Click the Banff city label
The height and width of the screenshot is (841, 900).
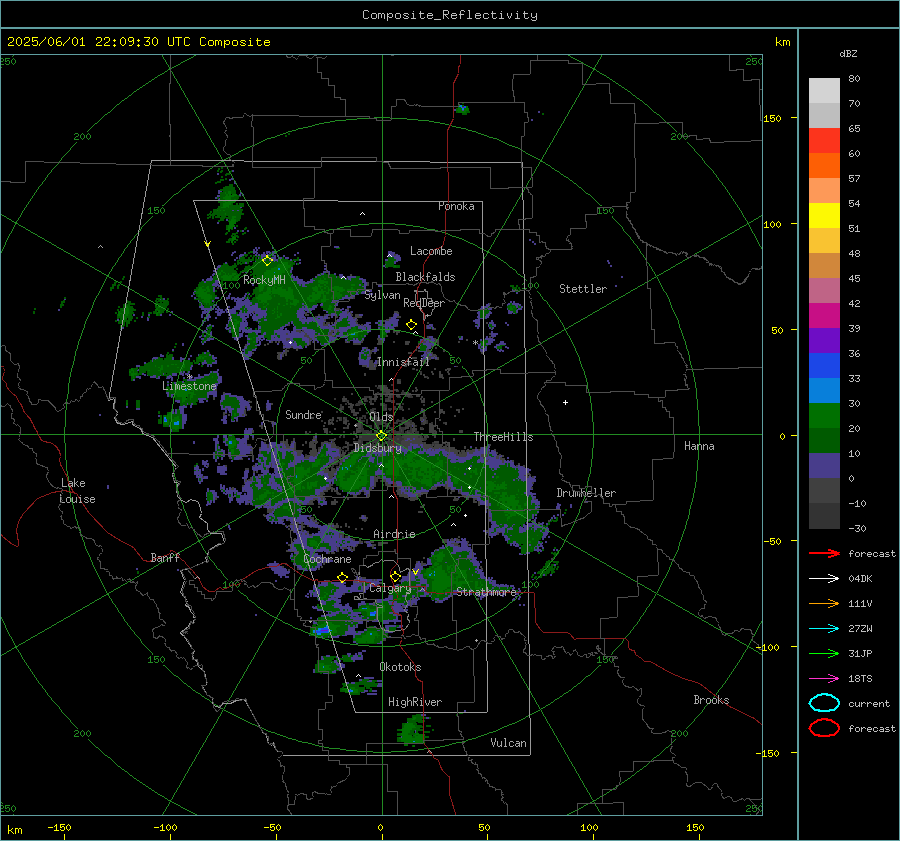point(165,557)
